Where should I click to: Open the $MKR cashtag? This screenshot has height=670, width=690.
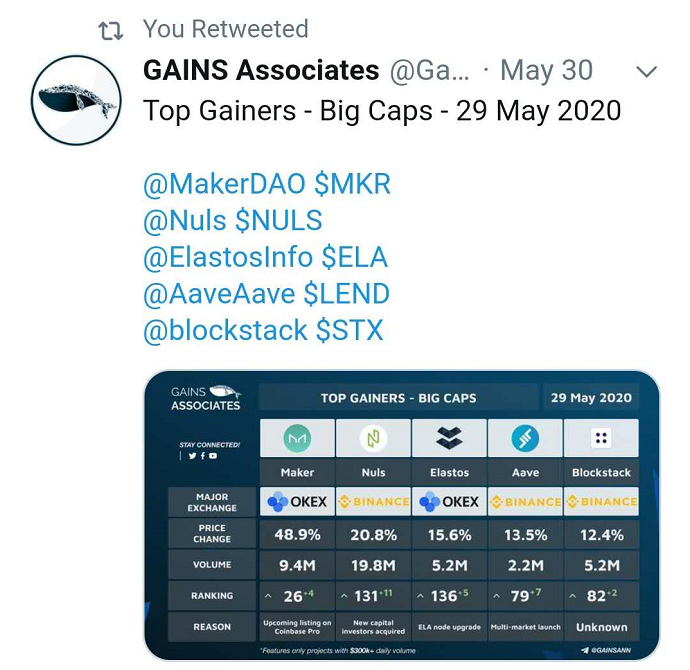click(x=352, y=184)
